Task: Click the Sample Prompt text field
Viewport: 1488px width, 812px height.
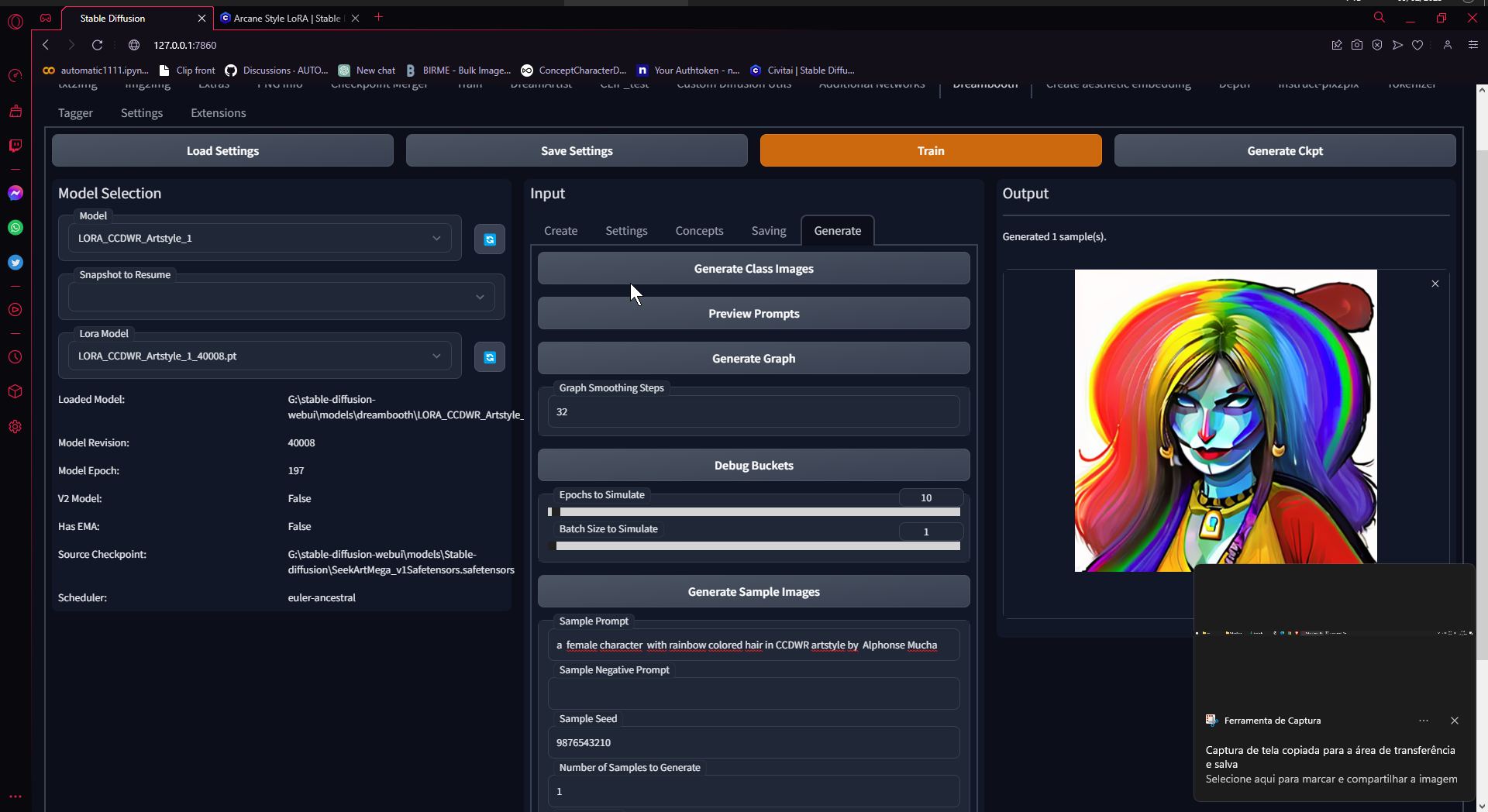Action: tap(753, 645)
